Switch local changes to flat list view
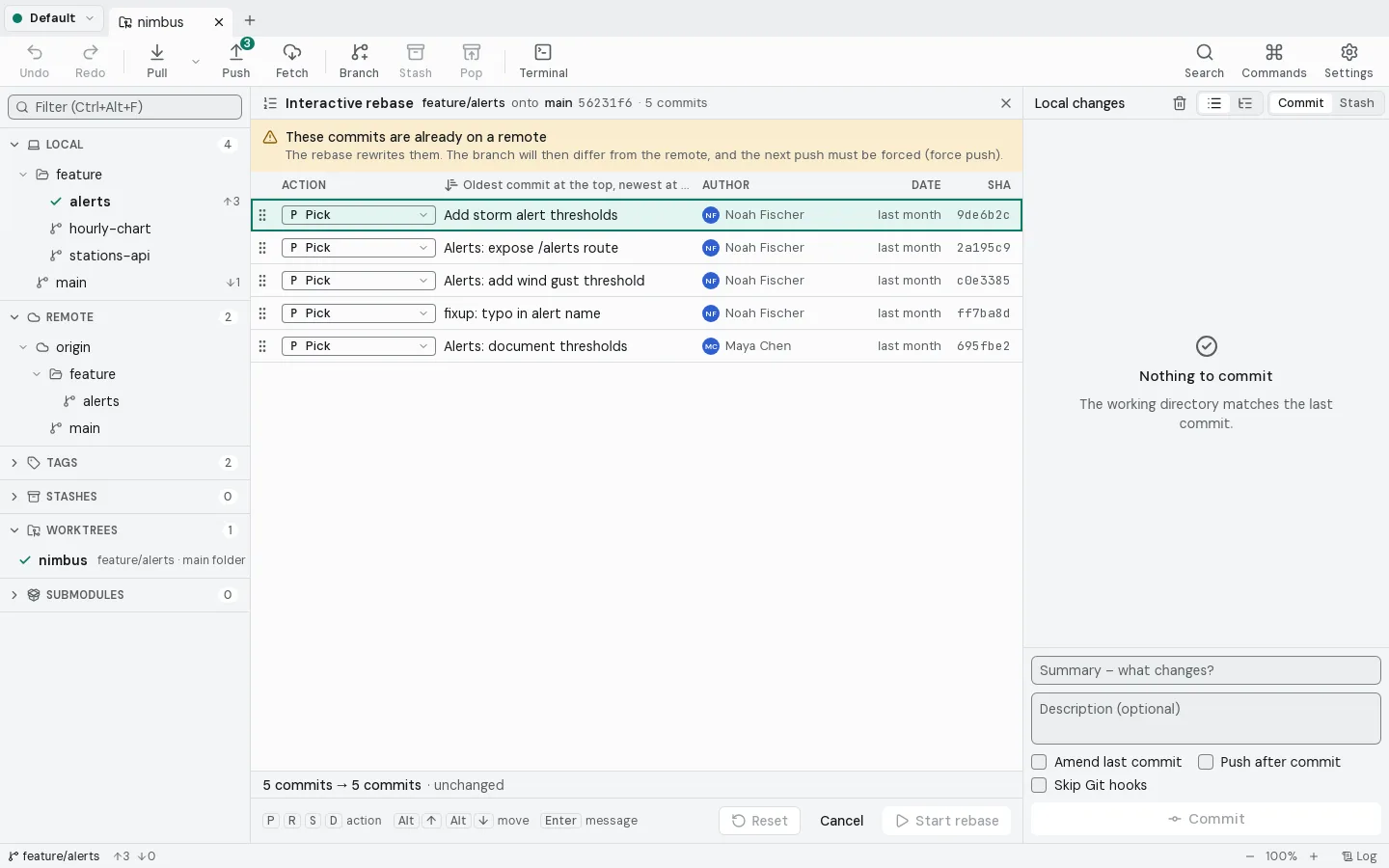The width and height of the screenshot is (1389, 868). click(x=1214, y=103)
